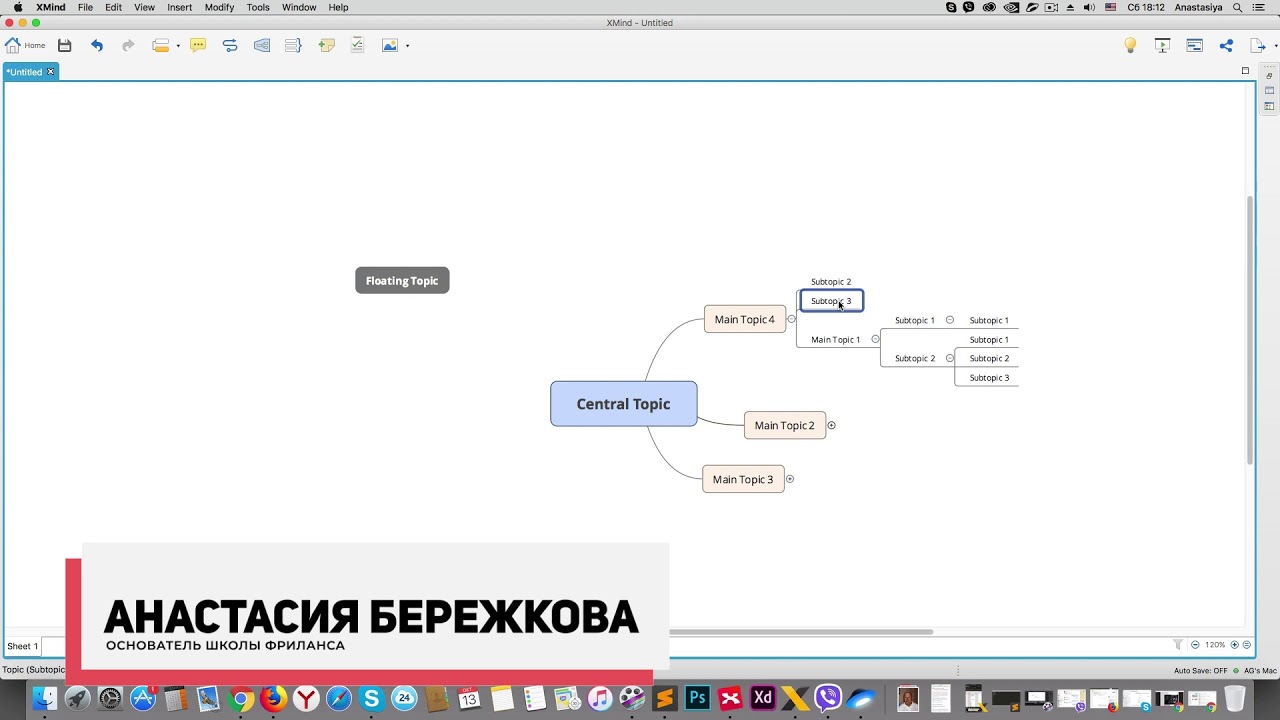Screen dimensions: 1280x720
Task: Zoom out with the leftmost minus icon
Action: tap(1195, 645)
